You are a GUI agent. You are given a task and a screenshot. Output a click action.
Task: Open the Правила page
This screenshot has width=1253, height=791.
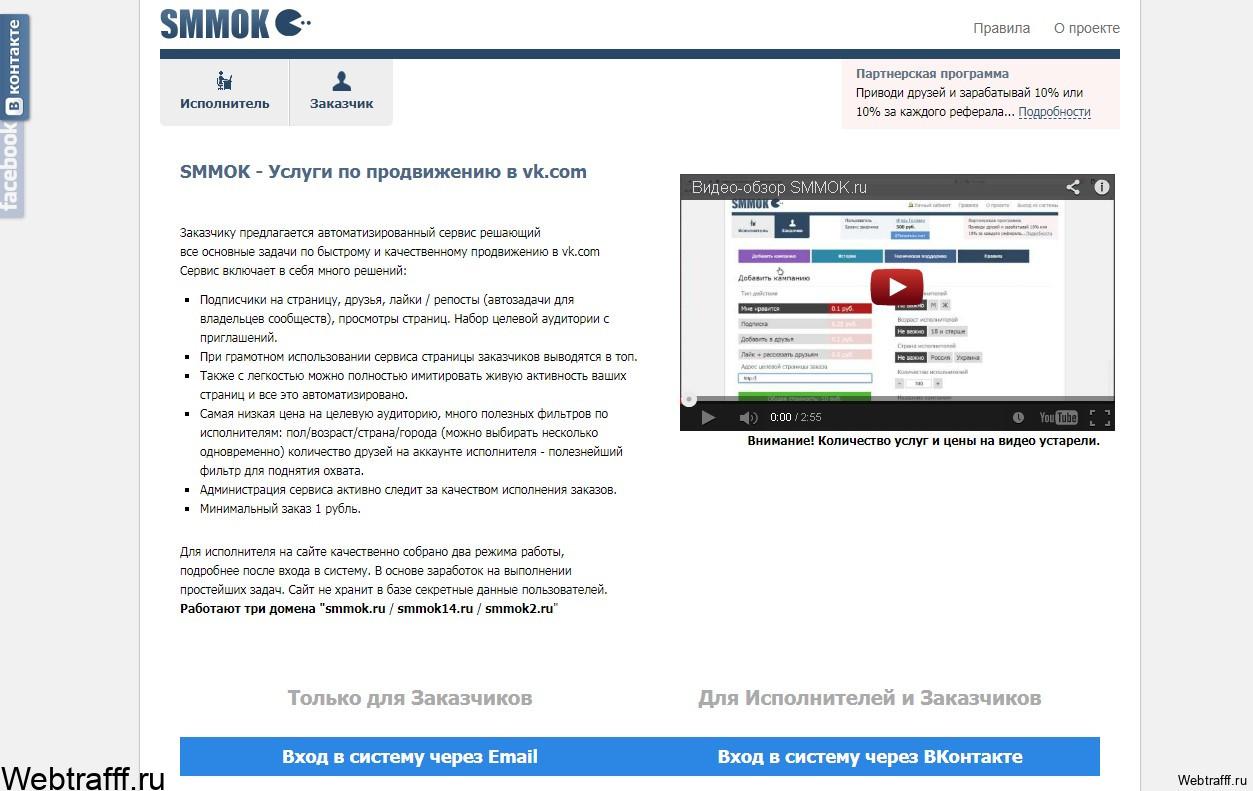tap(1001, 28)
